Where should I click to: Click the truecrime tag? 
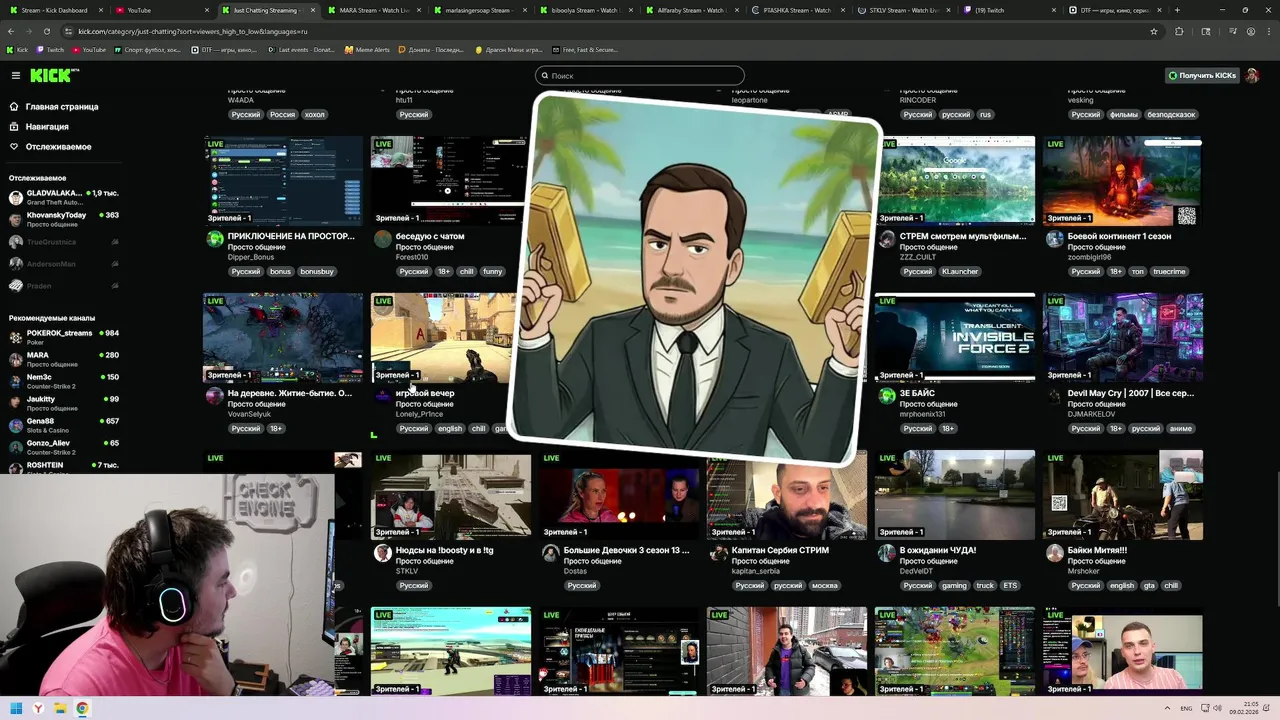click(1169, 271)
